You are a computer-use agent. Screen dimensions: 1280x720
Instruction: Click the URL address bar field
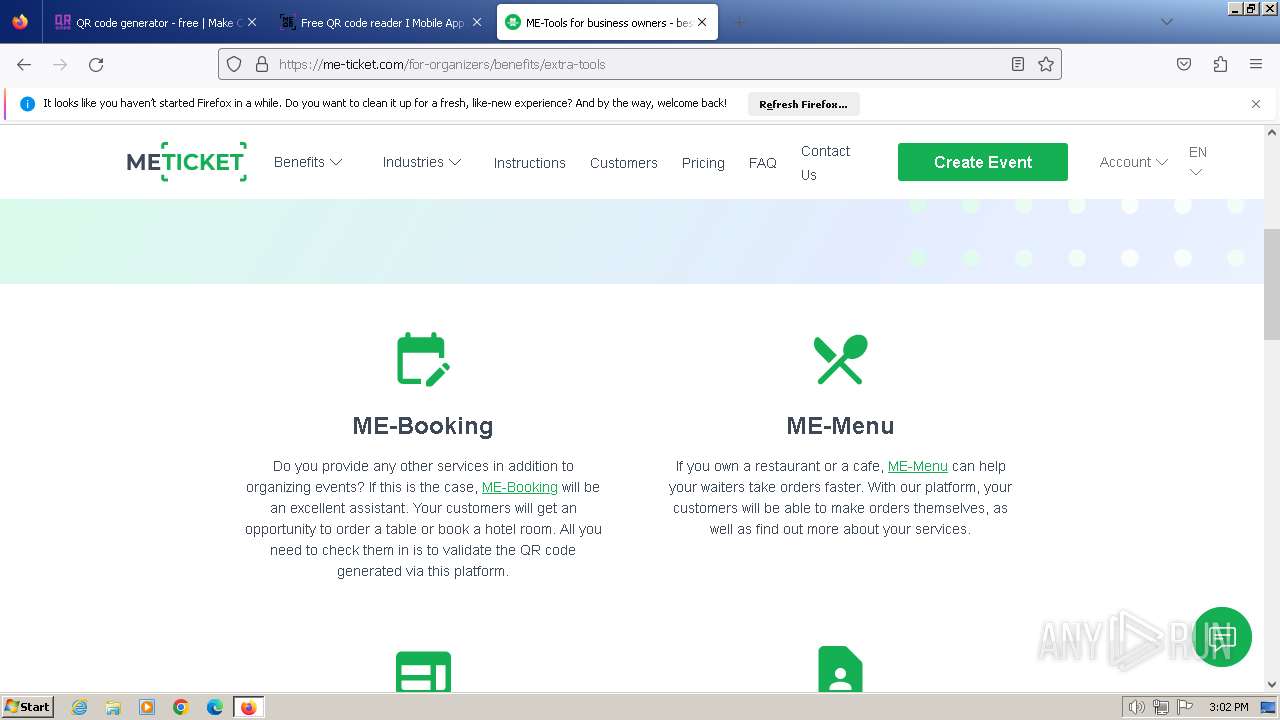coord(640,64)
